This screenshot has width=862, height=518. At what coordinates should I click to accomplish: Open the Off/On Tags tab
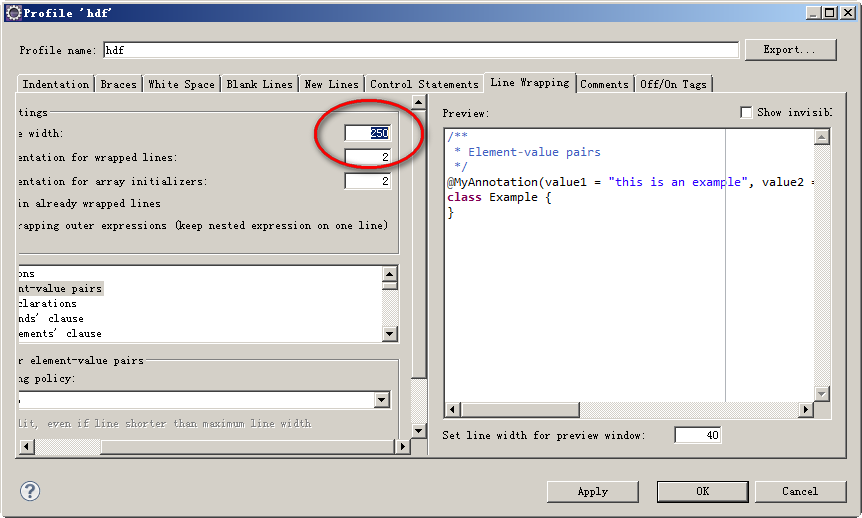point(674,84)
